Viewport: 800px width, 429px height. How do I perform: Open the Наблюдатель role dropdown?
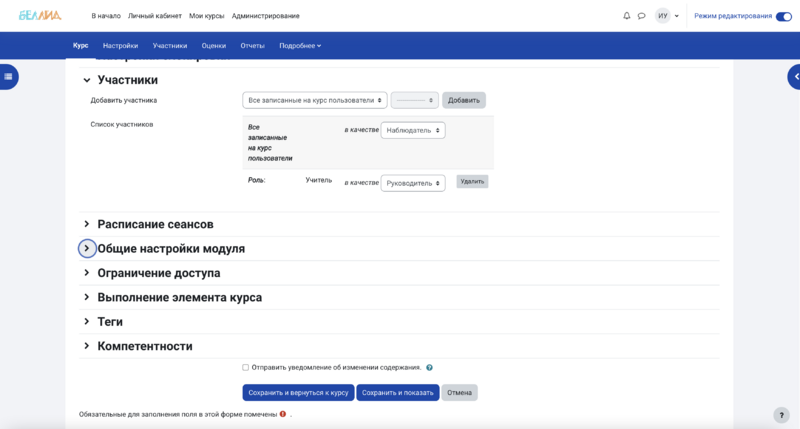pos(413,130)
